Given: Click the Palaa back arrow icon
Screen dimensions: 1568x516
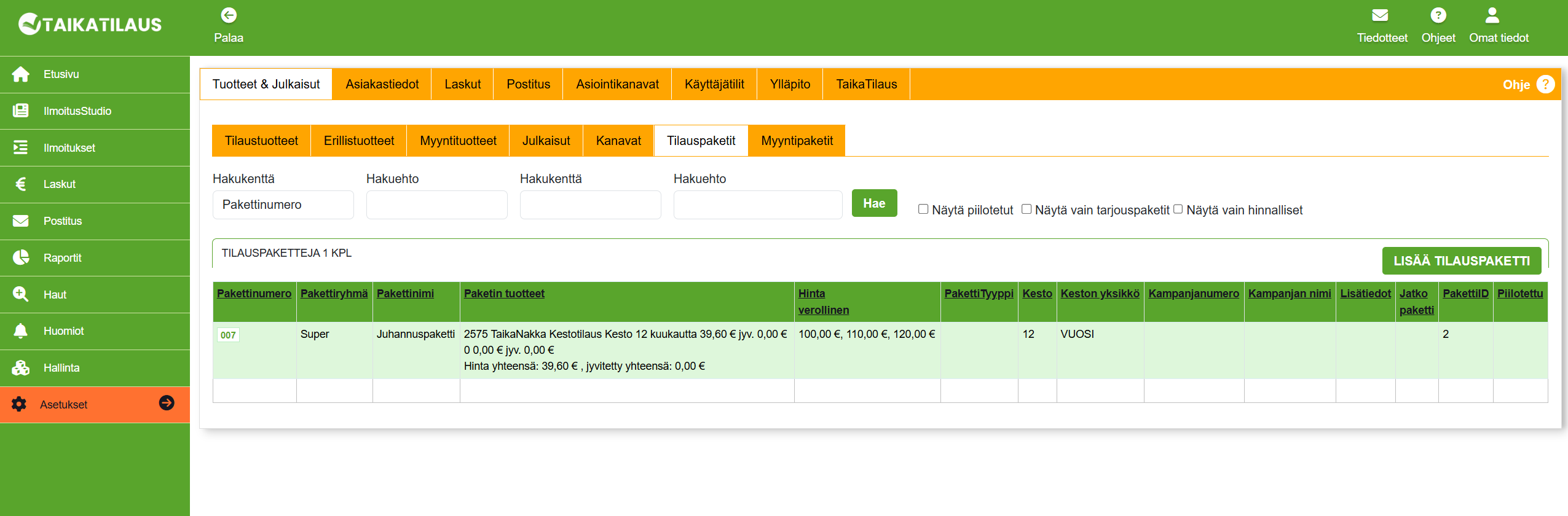Looking at the screenshot, I should tap(229, 15).
